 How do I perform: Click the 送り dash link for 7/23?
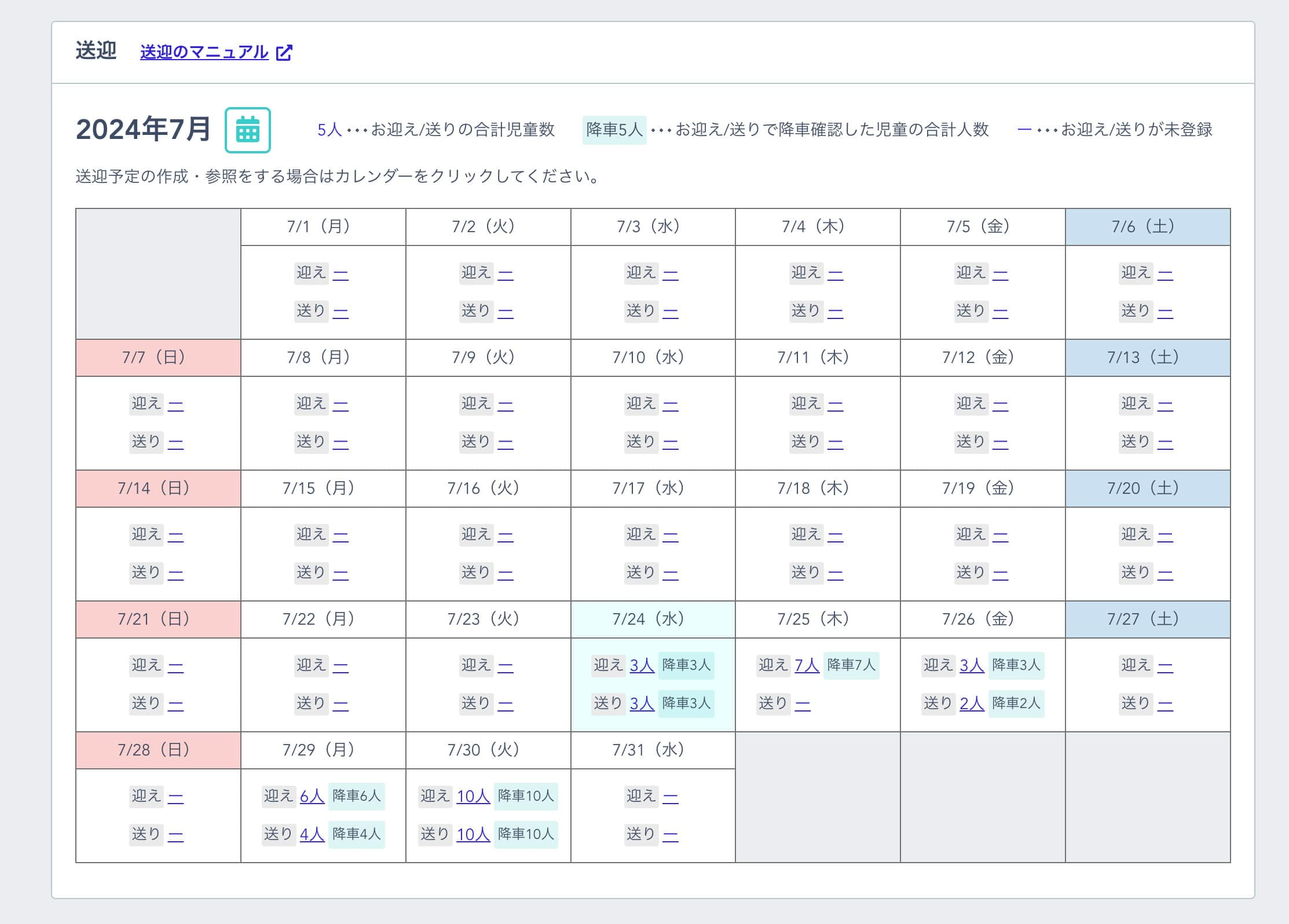pos(506,704)
